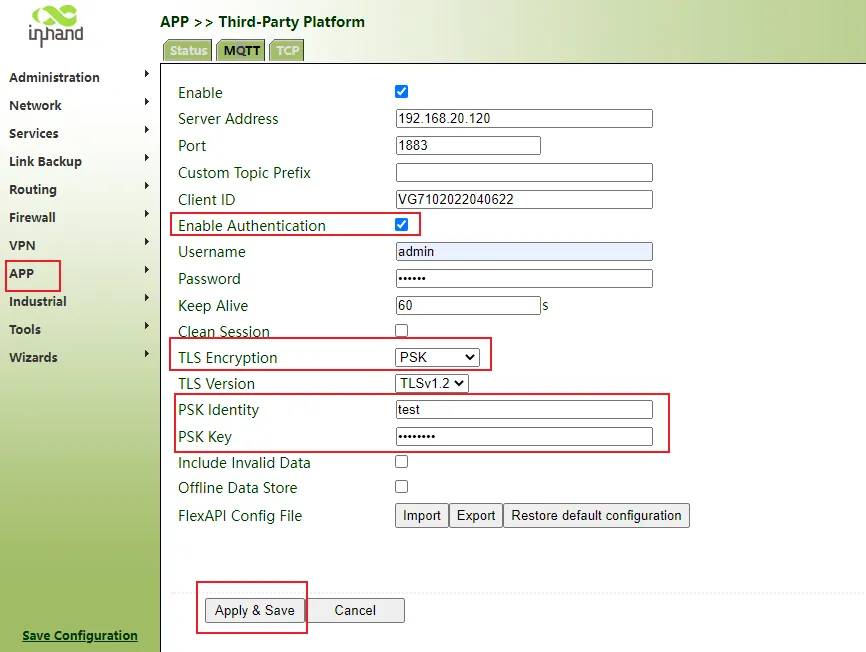
Task: Expand the APP menu arrow
Action: pyautogui.click(x=146, y=270)
